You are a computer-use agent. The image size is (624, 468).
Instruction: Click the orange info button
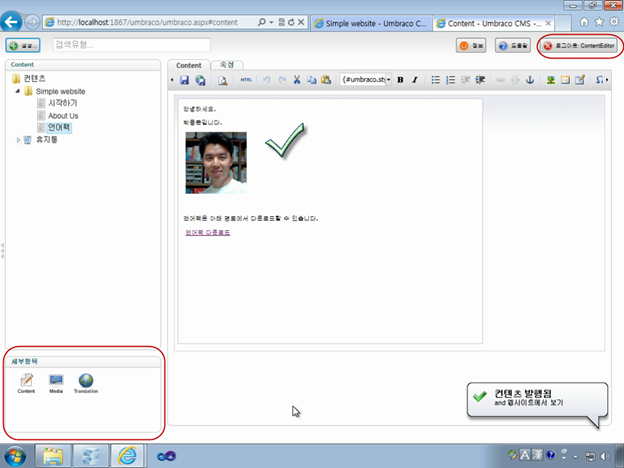point(471,45)
